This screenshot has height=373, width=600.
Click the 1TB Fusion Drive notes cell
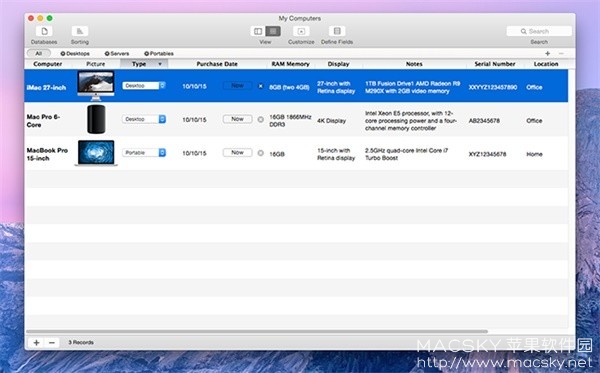pos(412,87)
